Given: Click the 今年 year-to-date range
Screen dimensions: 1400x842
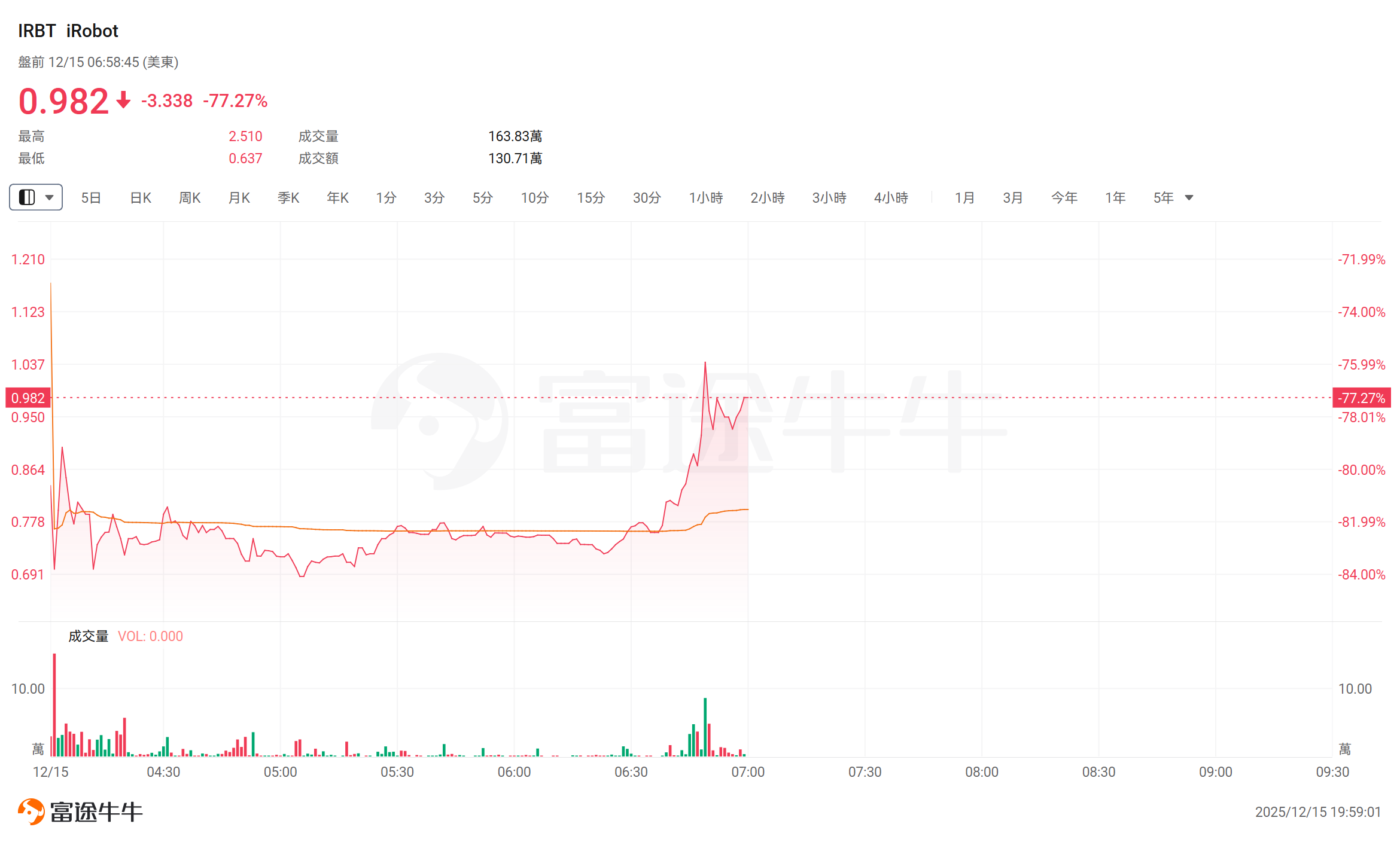Looking at the screenshot, I should pos(1064,197).
